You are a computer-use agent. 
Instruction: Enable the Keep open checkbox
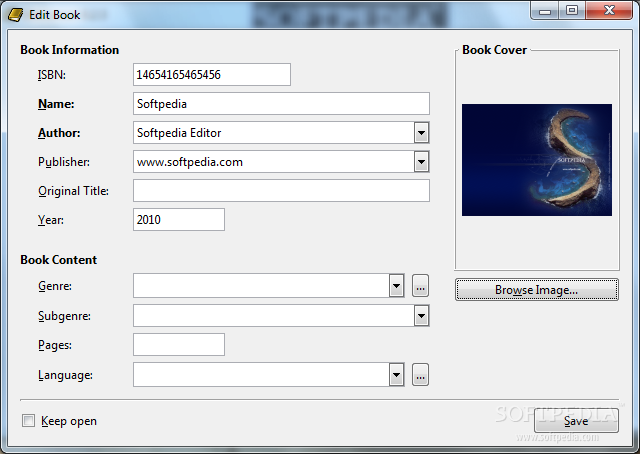pyautogui.click(x=29, y=421)
